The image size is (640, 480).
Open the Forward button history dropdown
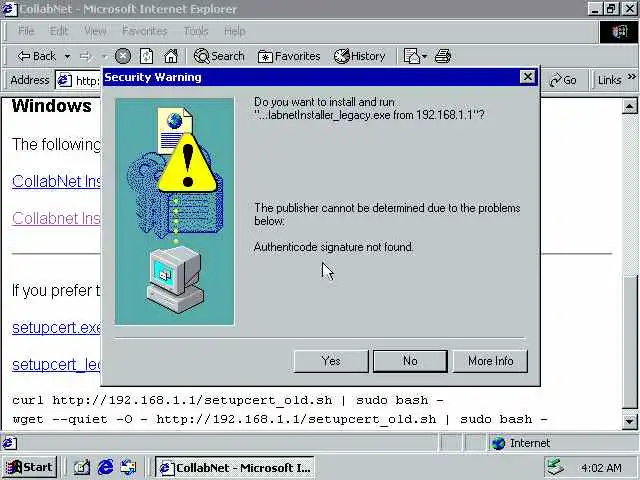pos(104,56)
